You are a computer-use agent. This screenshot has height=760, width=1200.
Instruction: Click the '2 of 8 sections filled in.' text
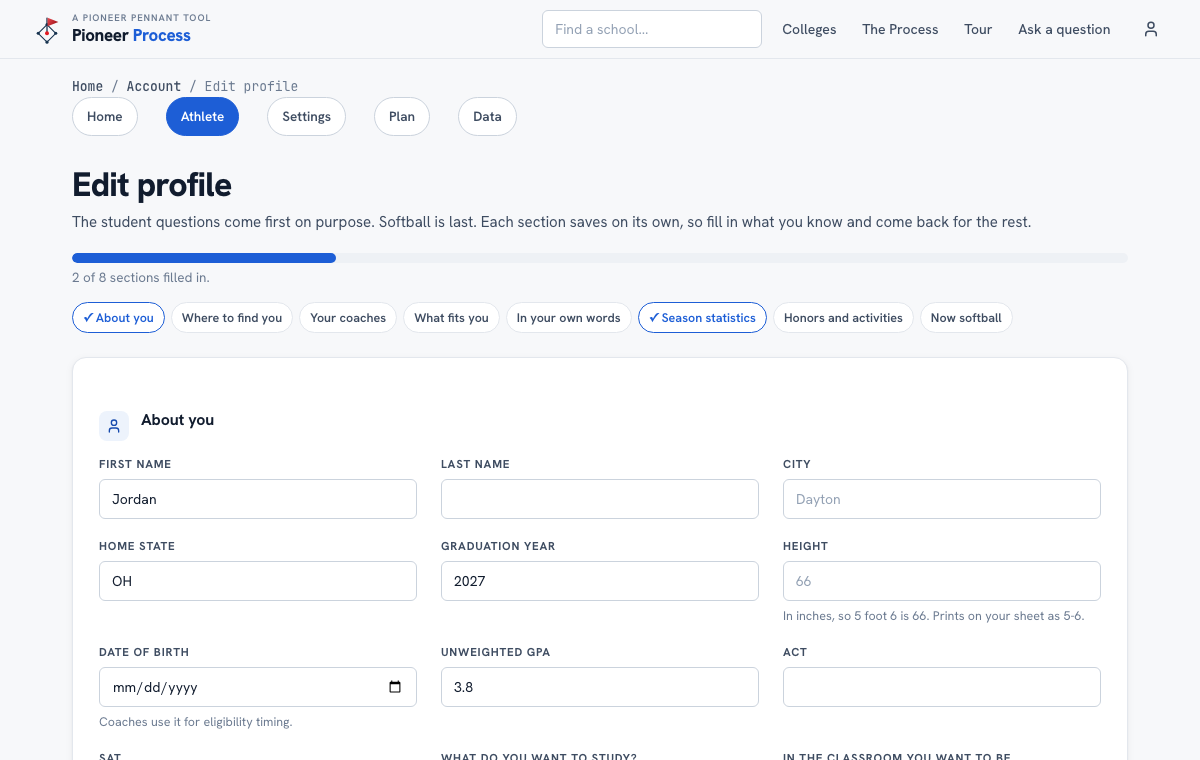tap(141, 278)
